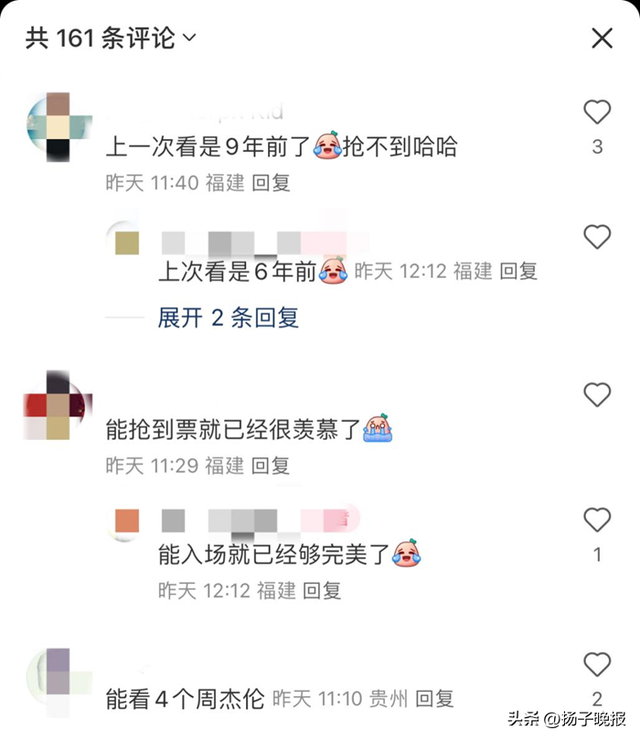The height and width of the screenshot is (741, 640).
Task: Tap the crying emoji after 9年前了
Action: 327,145
